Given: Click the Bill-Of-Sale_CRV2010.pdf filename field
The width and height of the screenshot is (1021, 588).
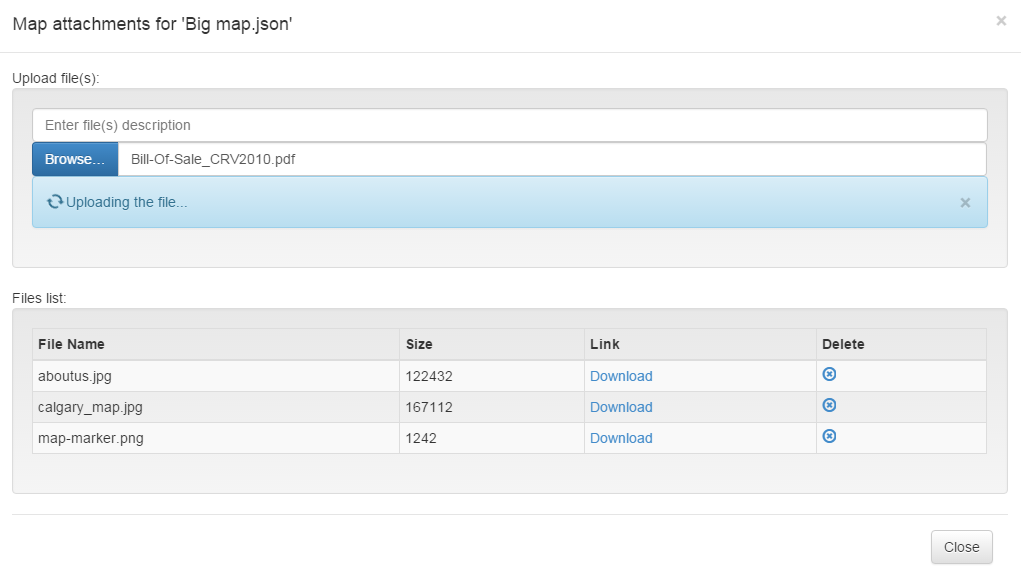Looking at the screenshot, I should click(552, 159).
